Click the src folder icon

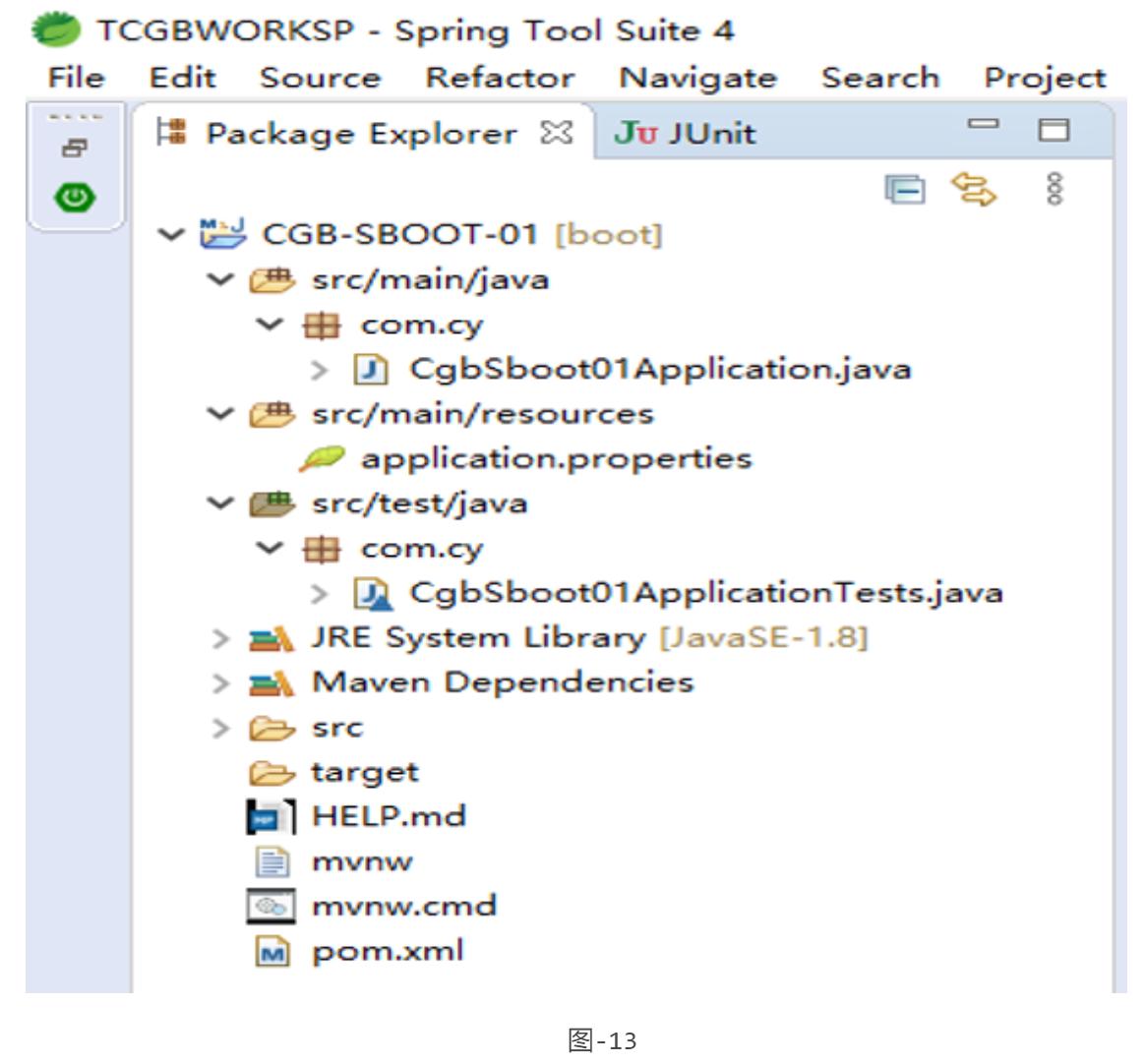272,729
